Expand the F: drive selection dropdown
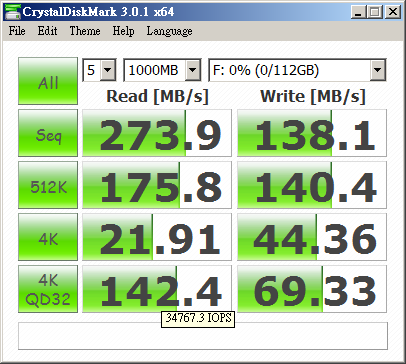406x364 pixels. point(378,70)
